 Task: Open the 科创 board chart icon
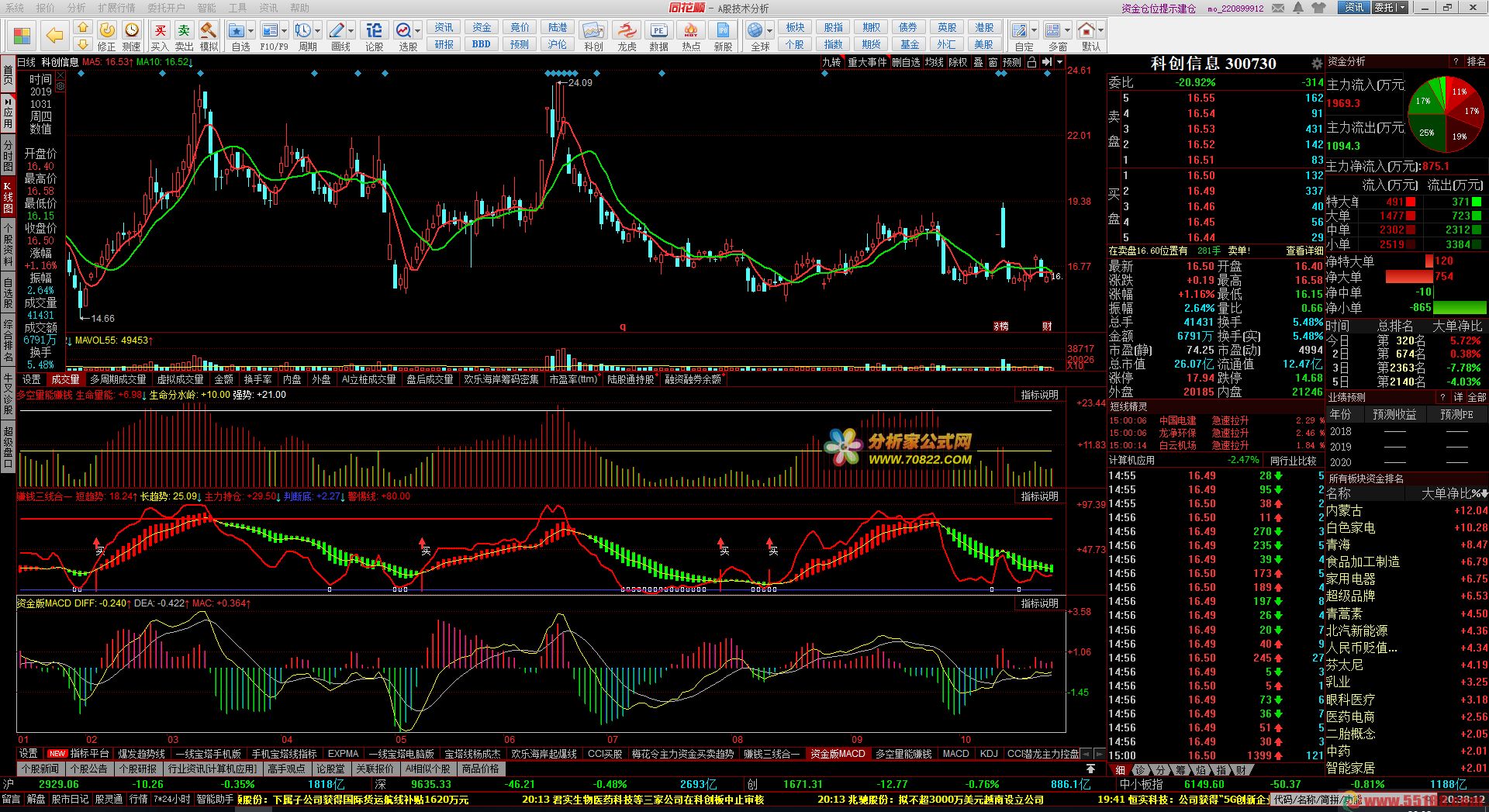click(x=593, y=36)
